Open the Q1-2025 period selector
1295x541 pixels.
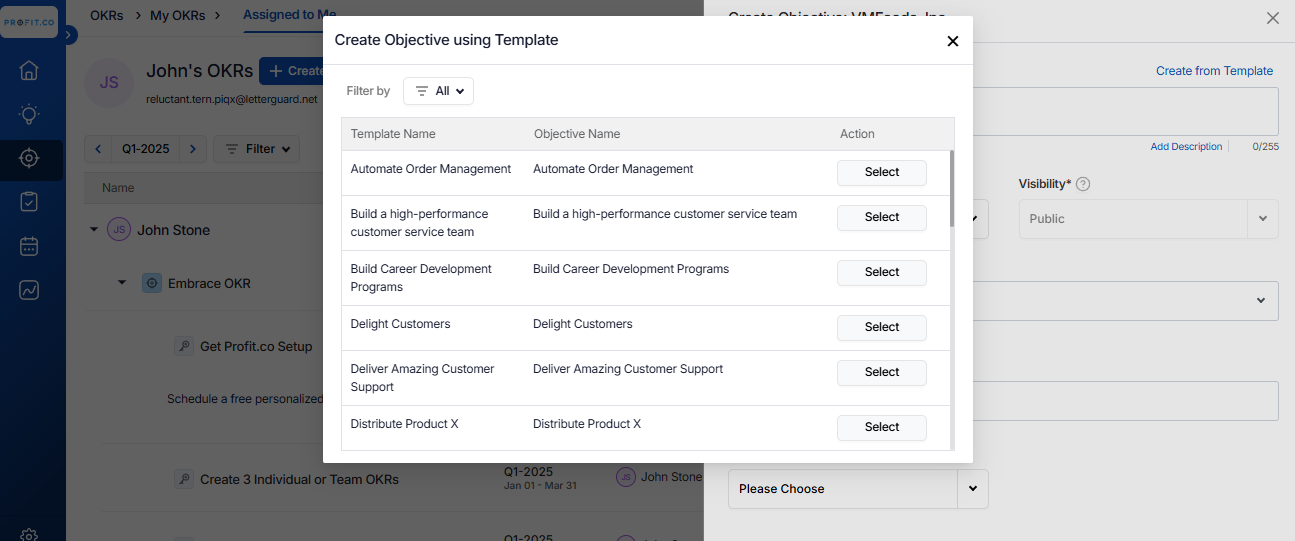146,149
